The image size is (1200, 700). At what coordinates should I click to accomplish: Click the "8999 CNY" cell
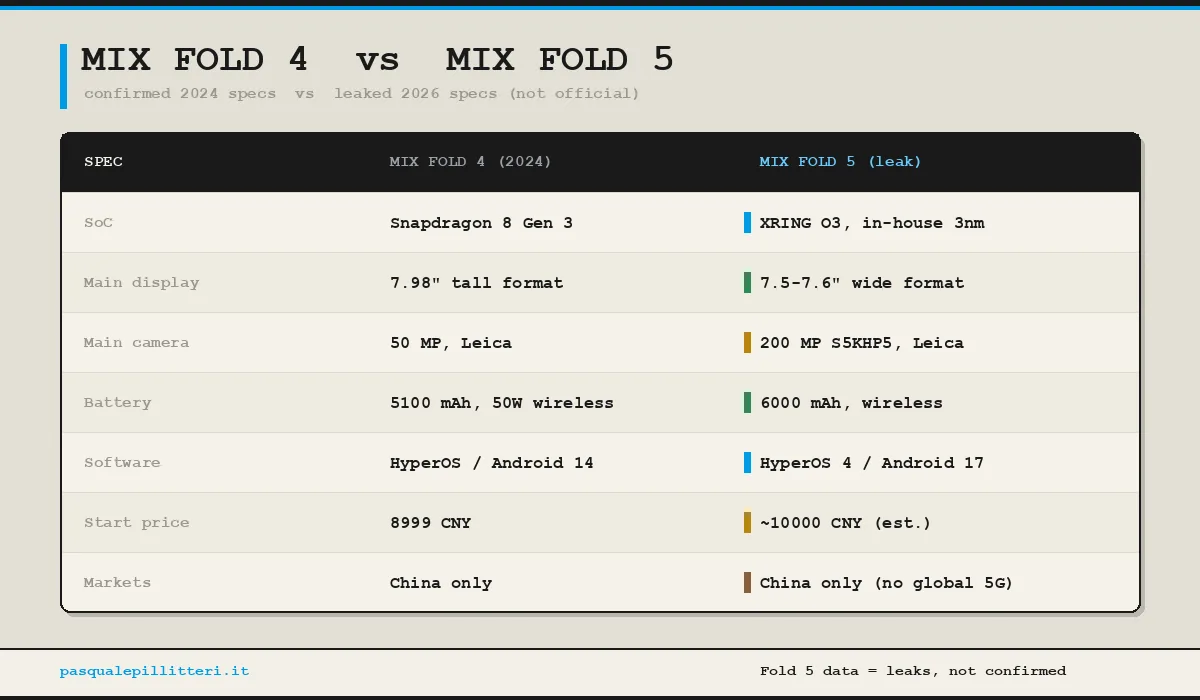click(430, 522)
